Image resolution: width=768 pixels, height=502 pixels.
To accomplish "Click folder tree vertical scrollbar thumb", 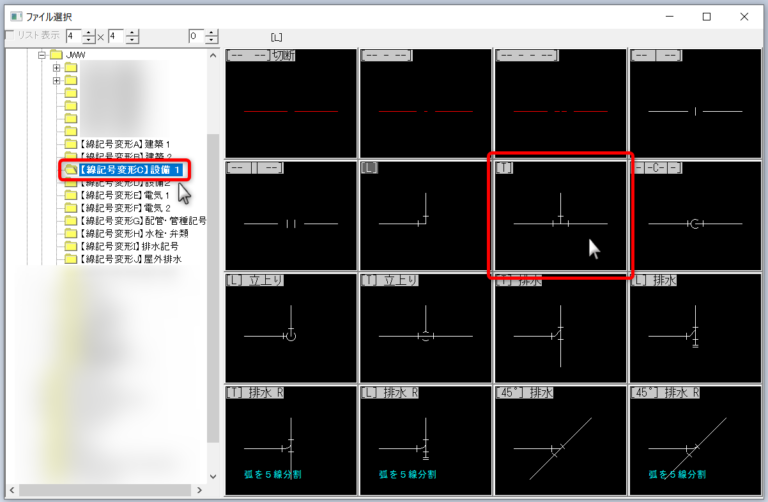I will 213,288.
